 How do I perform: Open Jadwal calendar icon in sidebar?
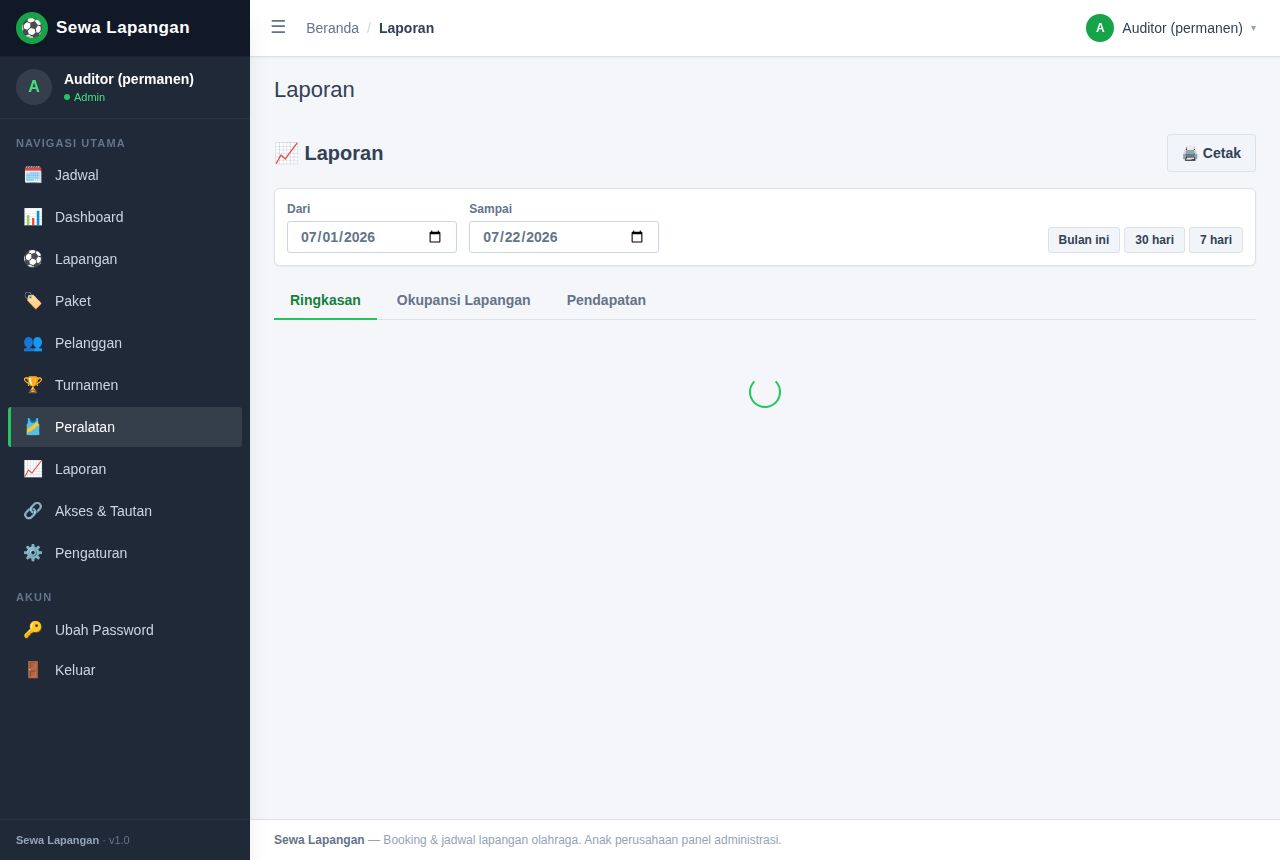[33, 175]
